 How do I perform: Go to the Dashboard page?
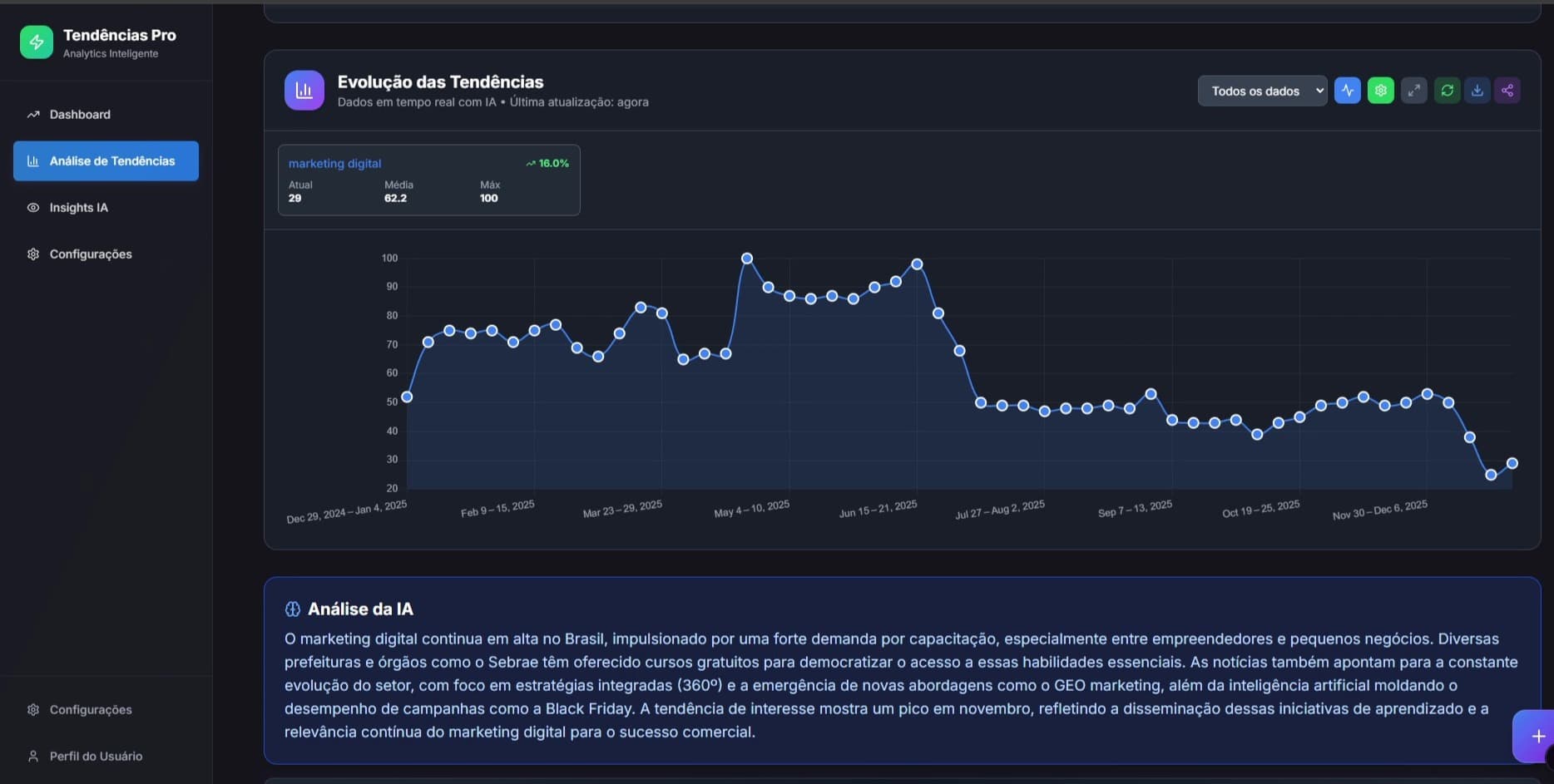[x=80, y=114]
